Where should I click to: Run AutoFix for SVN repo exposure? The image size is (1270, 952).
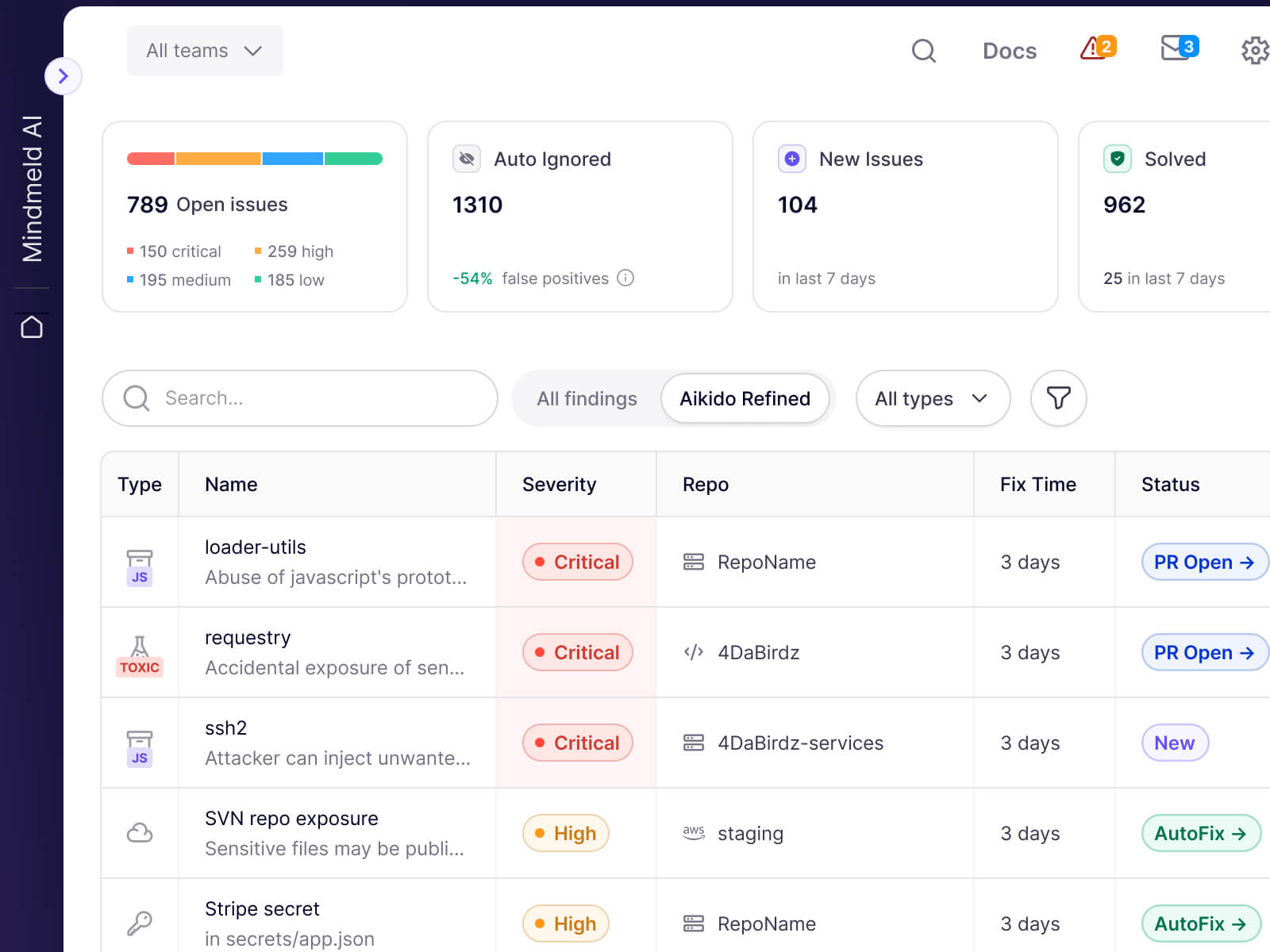[1201, 833]
